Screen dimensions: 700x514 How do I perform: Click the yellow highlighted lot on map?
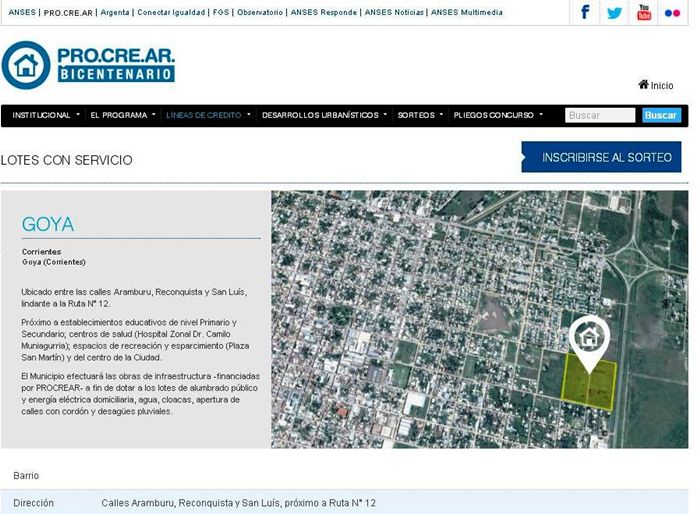coord(590,385)
